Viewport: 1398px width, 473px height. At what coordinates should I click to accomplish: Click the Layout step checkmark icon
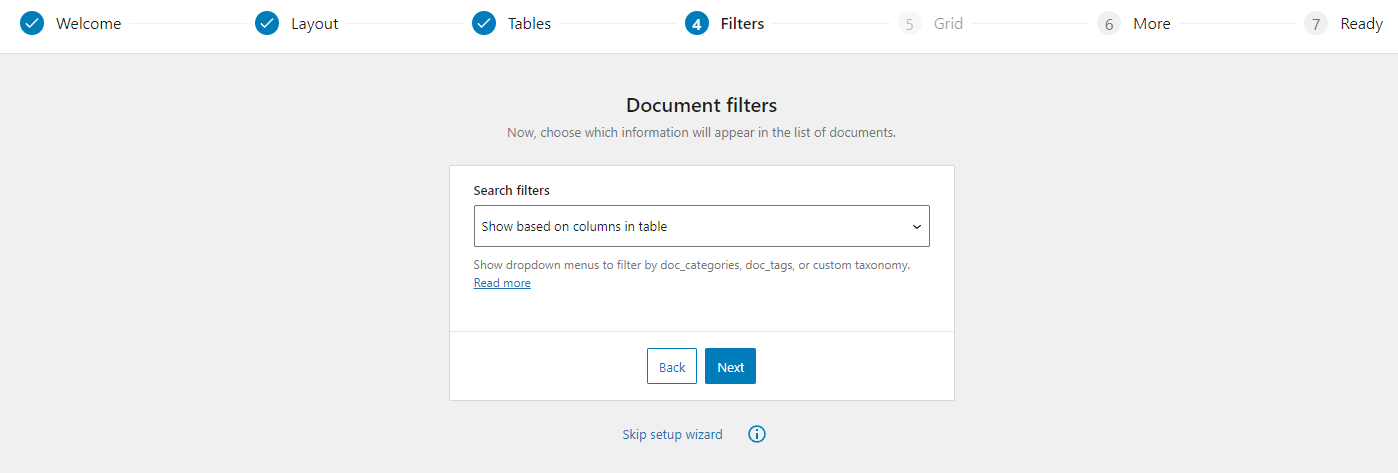[267, 23]
